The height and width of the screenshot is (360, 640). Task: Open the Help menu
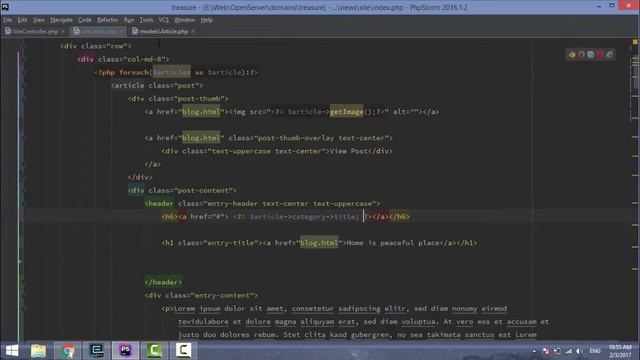pyautogui.click(x=207, y=20)
